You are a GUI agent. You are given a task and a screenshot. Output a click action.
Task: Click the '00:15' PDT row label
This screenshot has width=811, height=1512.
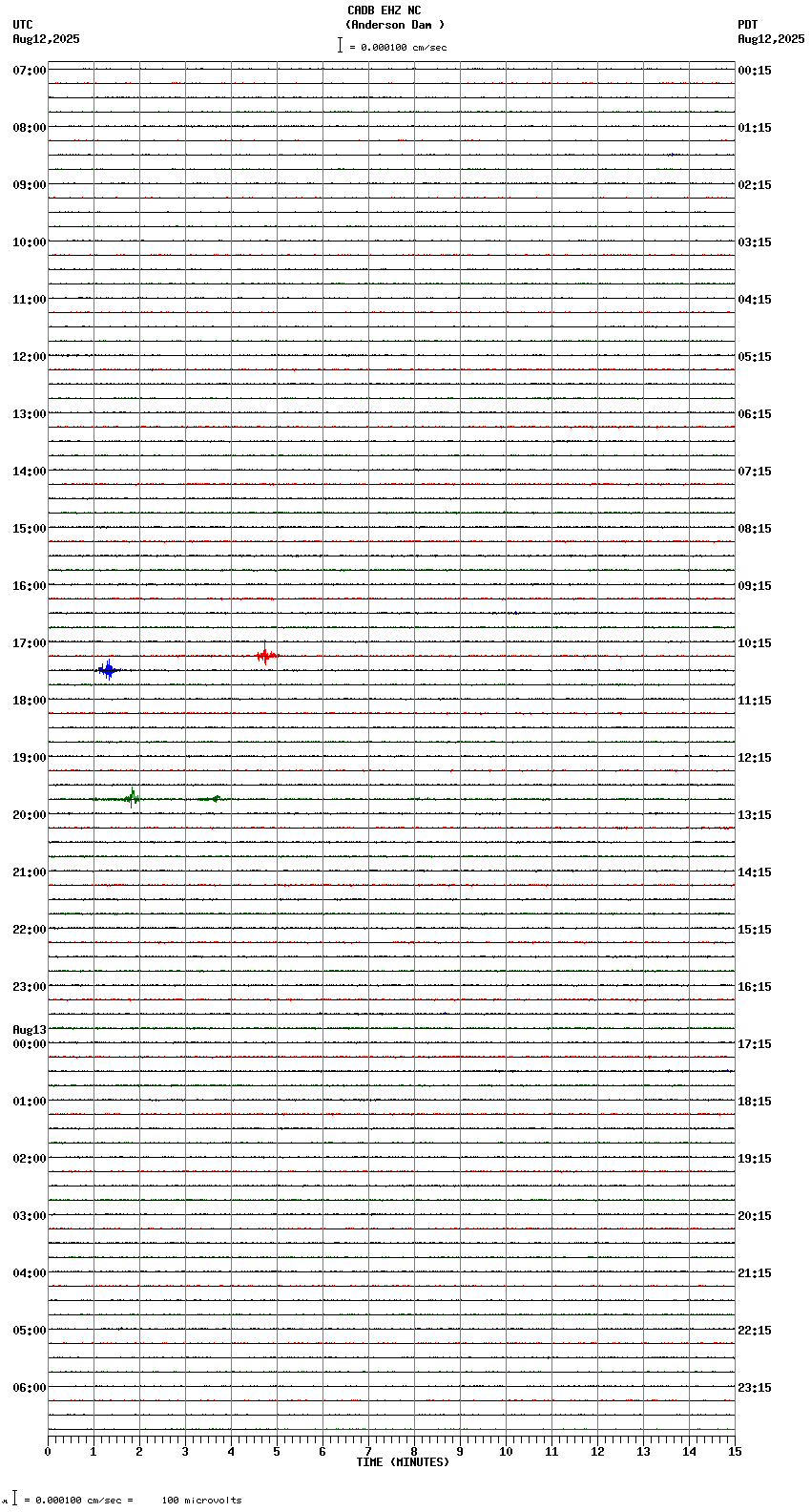pyautogui.click(x=755, y=71)
